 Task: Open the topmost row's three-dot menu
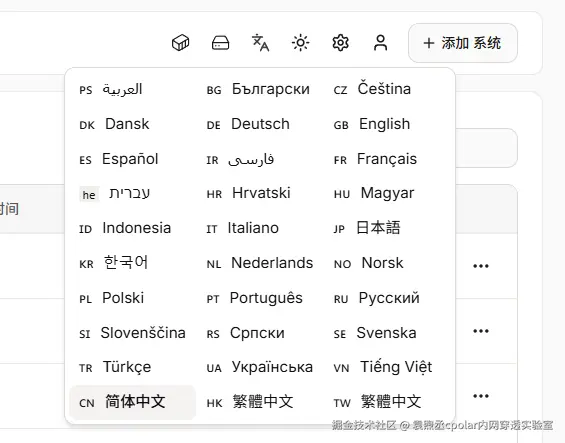(481, 266)
